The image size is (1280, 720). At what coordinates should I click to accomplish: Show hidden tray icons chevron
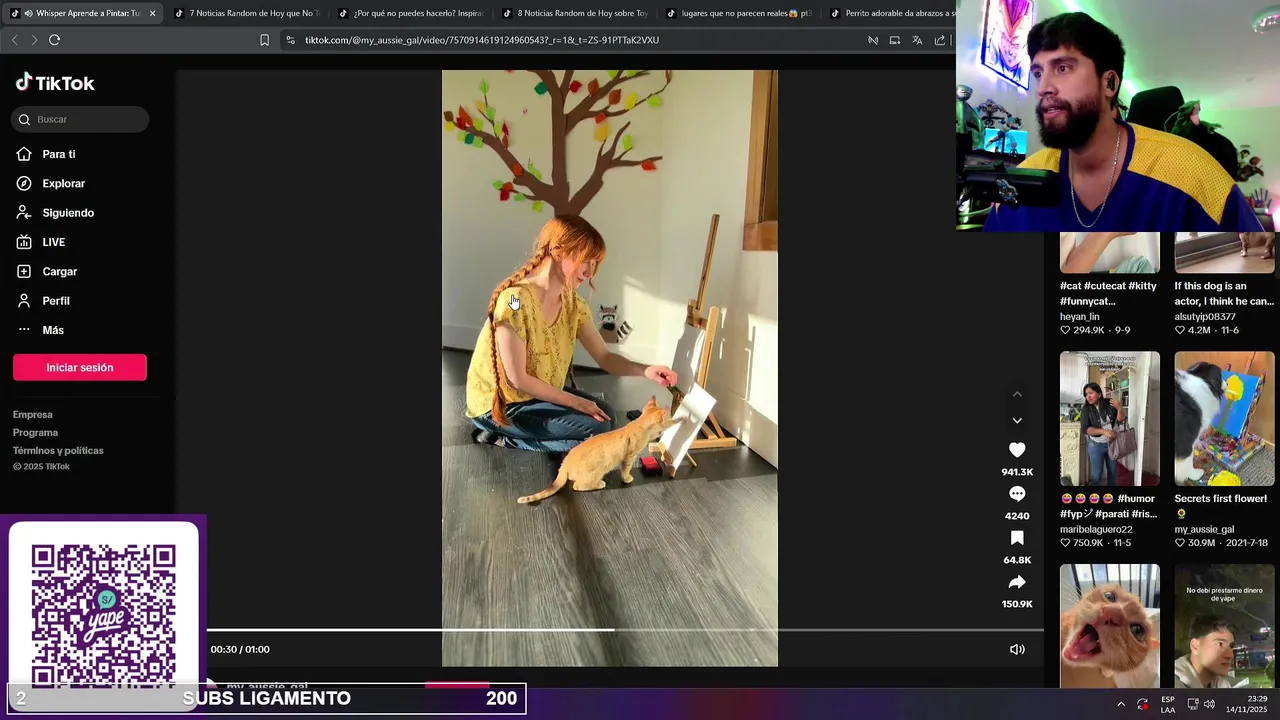(x=1121, y=704)
